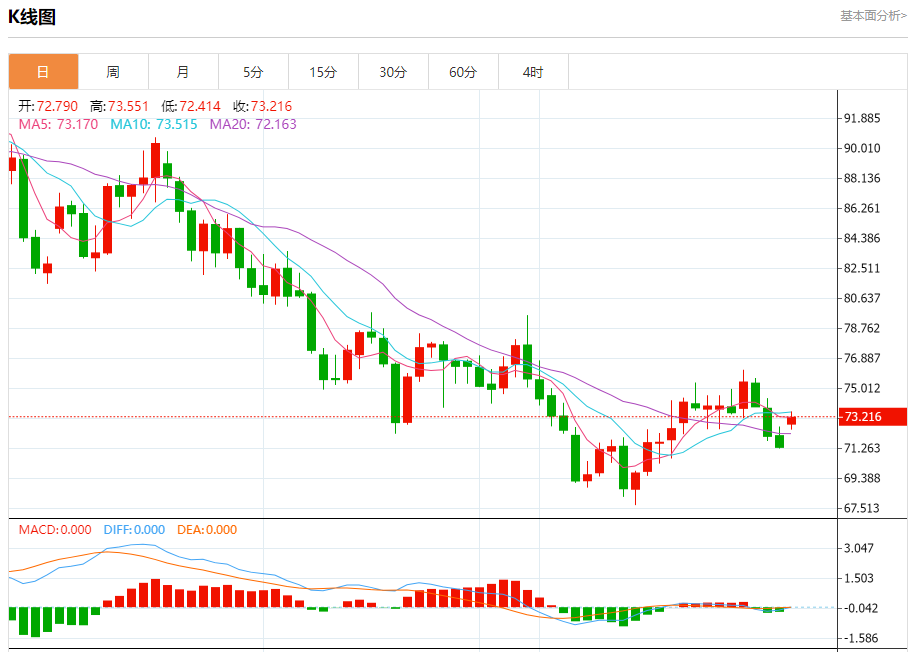Screen dimensions: 915x652
Task: Click the 76.887 price axis label
Action: pyautogui.click(x=862, y=358)
